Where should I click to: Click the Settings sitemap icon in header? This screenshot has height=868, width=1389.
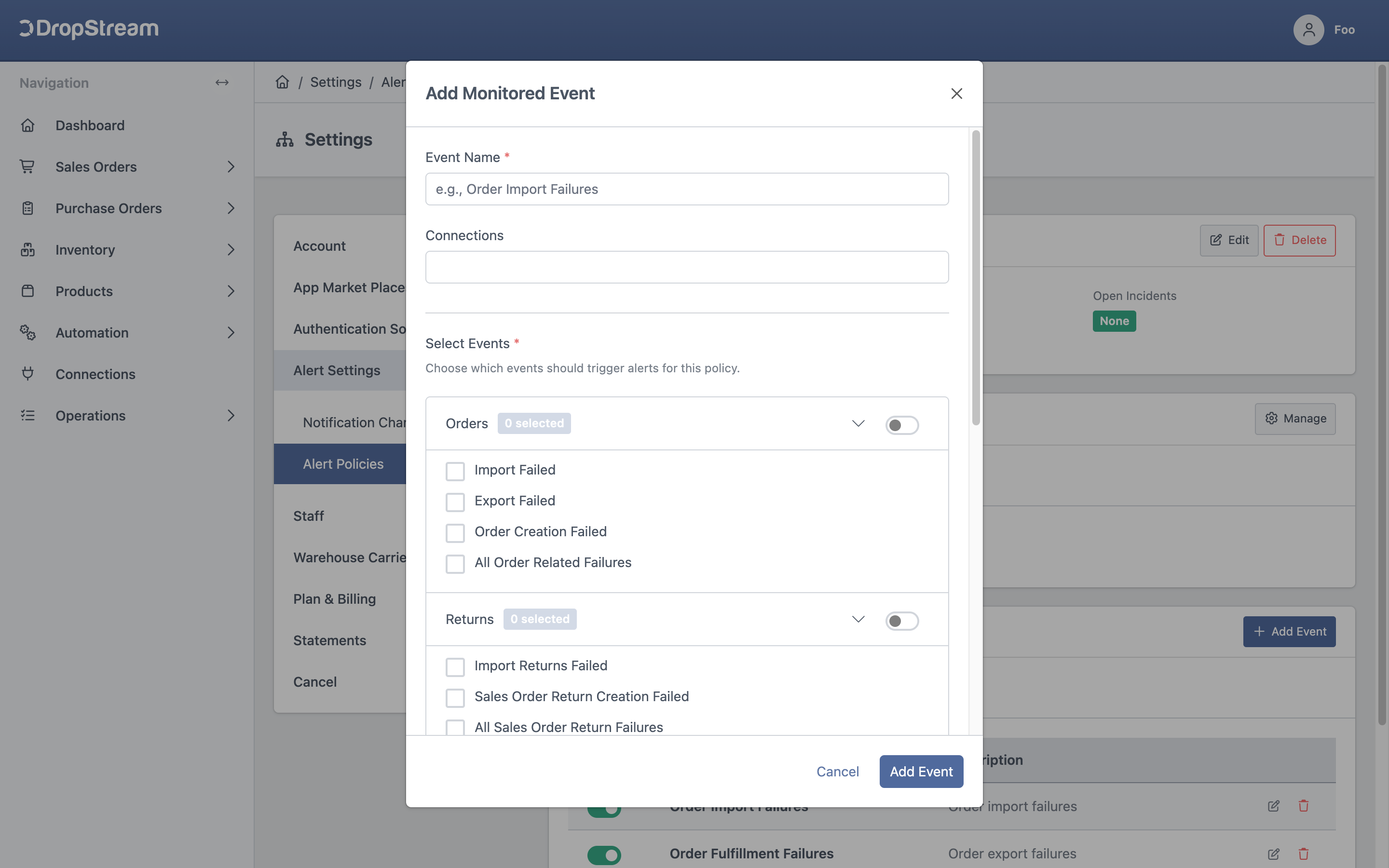(x=285, y=139)
